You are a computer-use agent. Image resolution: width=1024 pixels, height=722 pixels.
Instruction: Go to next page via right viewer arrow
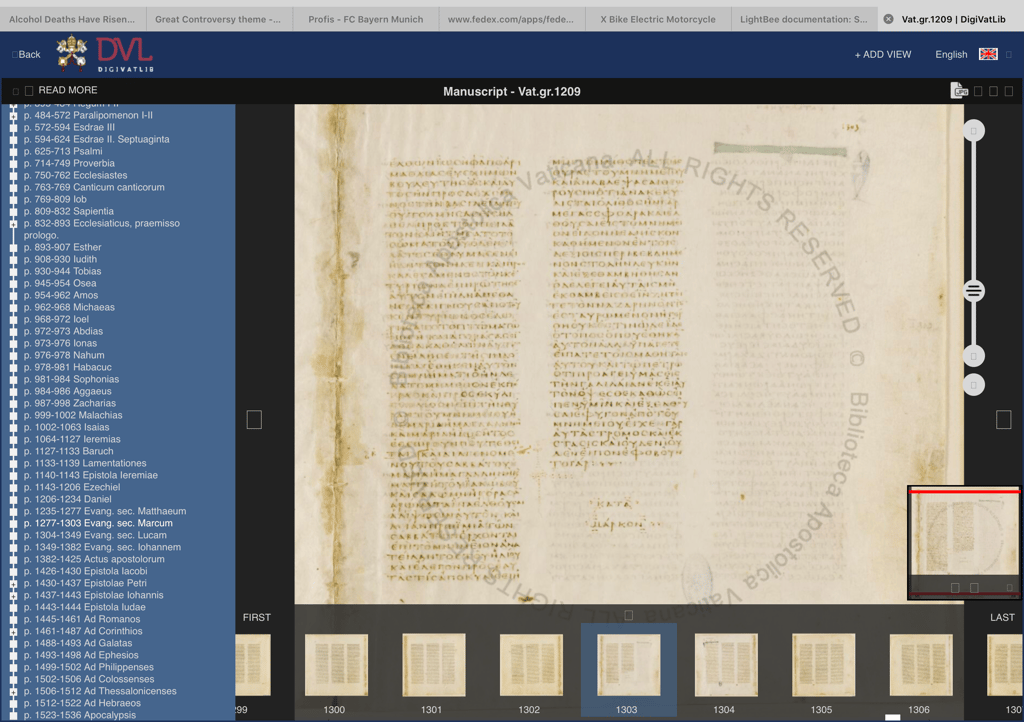coord(1003,420)
